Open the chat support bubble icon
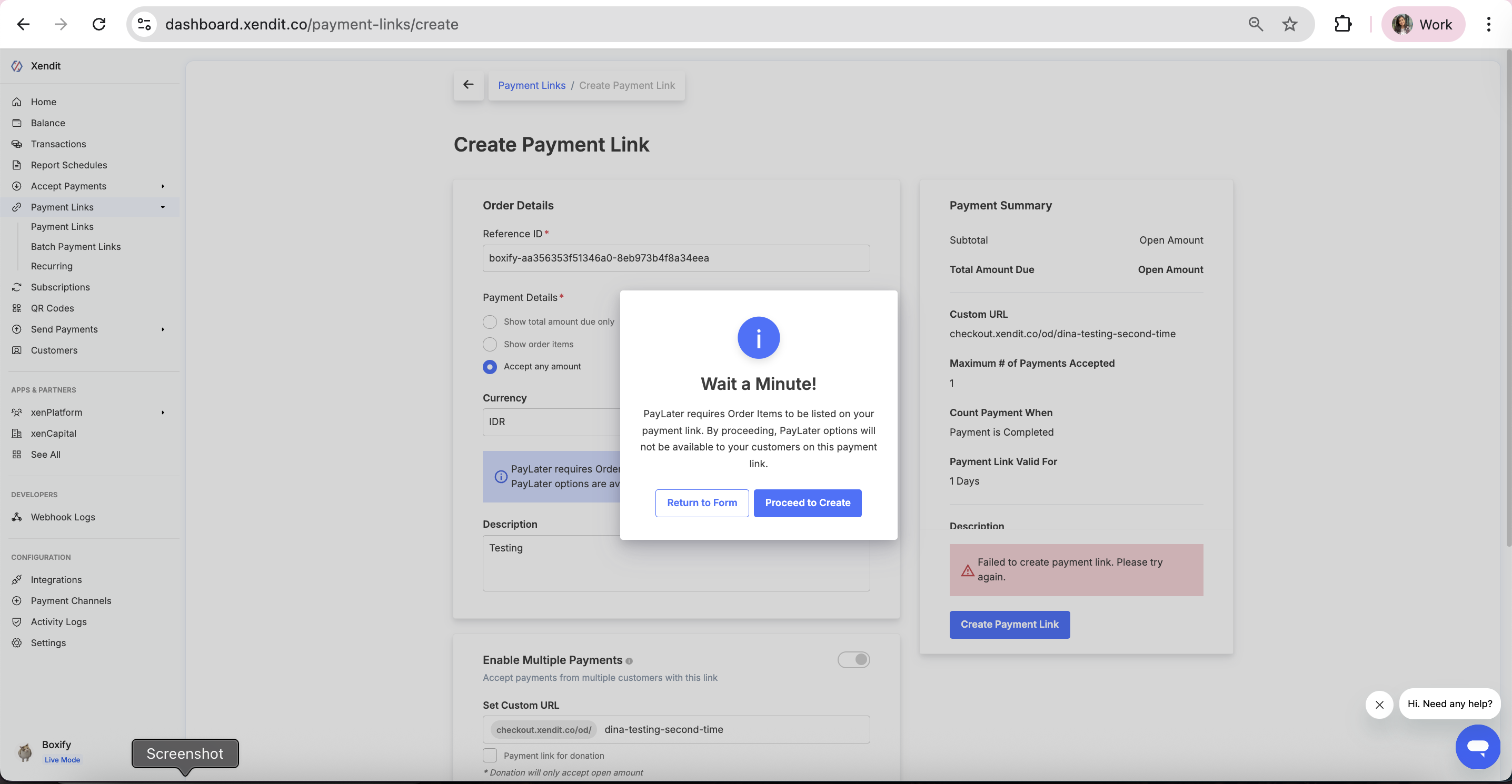Image resolution: width=1512 pixels, height=784 pixels. [x=1477, y=747]
